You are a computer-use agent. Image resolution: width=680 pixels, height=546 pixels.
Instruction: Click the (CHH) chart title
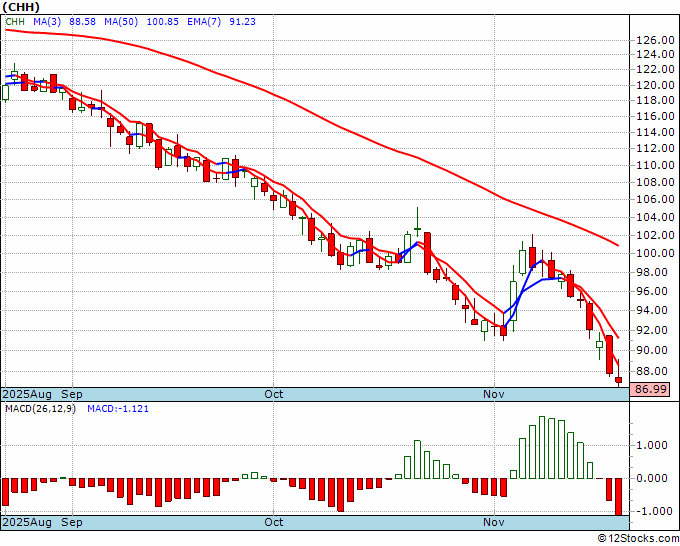21,7
